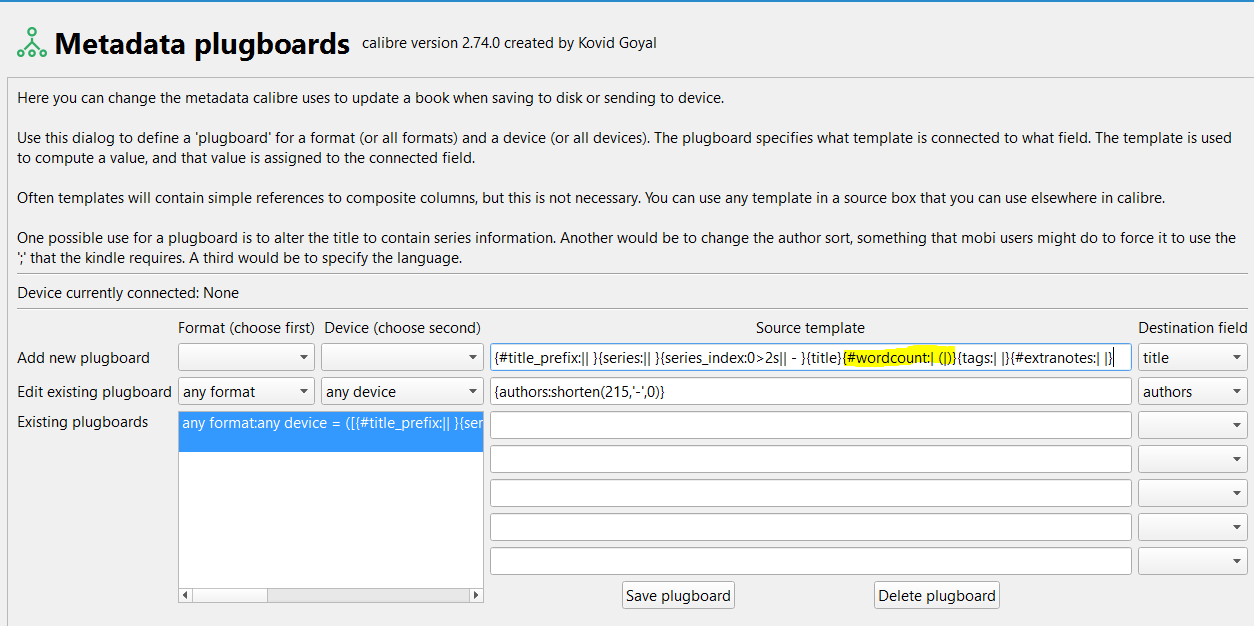Open 'any device' dropdown in Edit existing plugboard

click(x=402, y=391)
